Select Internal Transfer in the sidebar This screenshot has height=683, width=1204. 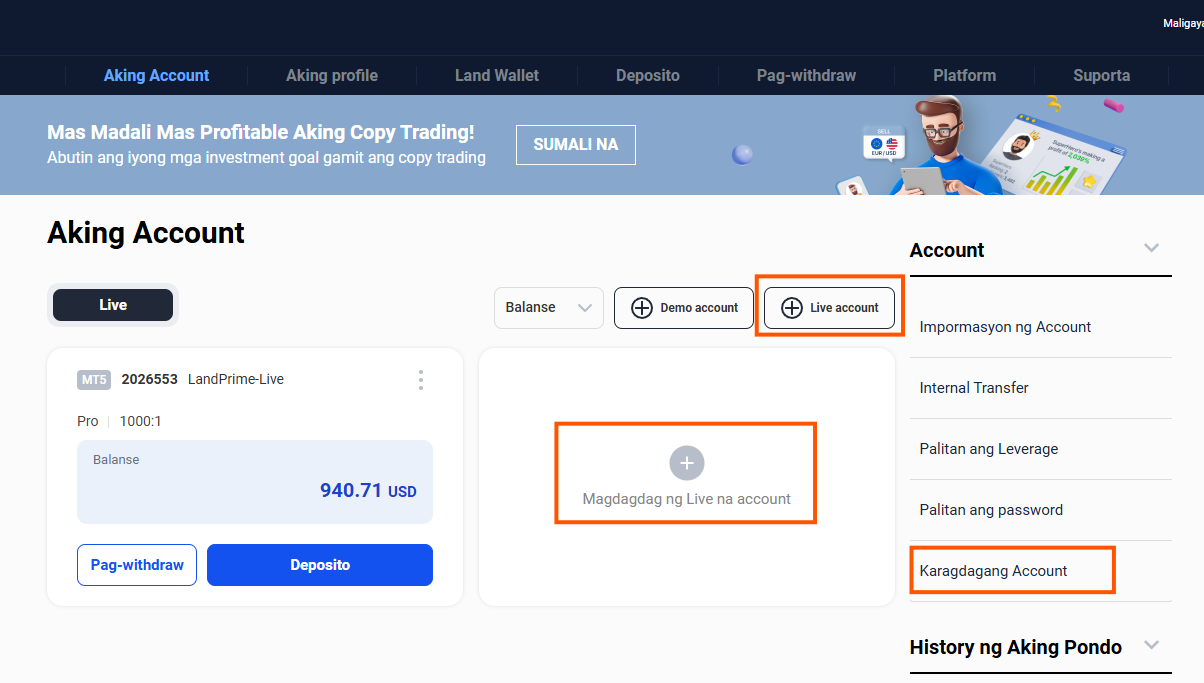point(973,387)
